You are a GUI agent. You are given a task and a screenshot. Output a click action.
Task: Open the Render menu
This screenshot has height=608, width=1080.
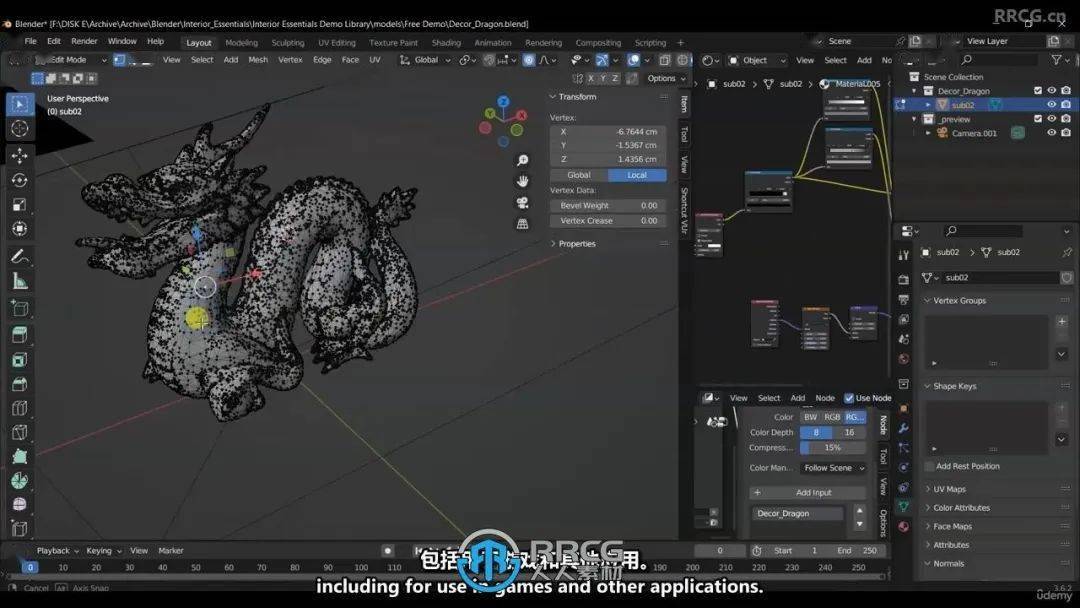[84, 41]
